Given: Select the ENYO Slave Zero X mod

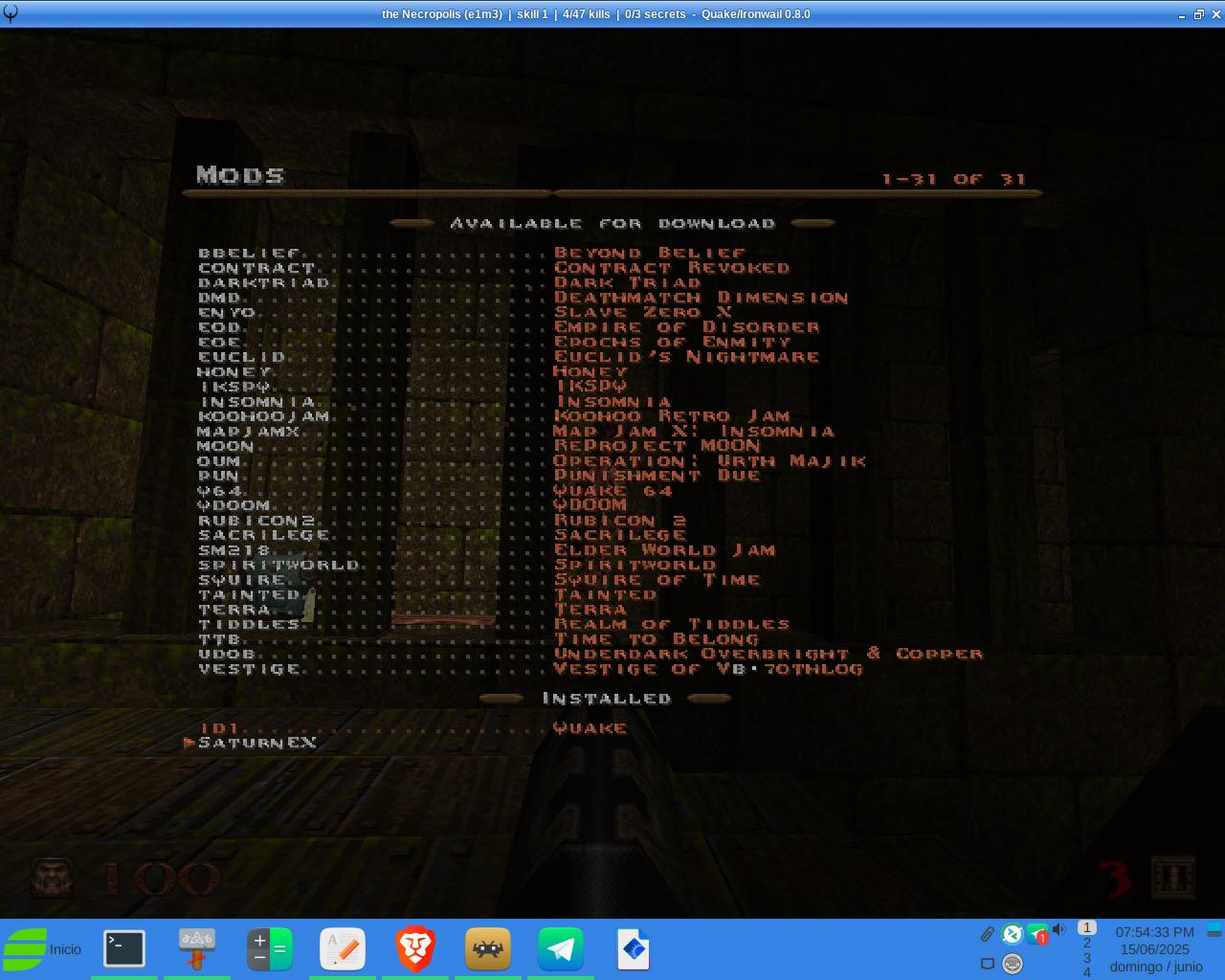Looking at the screenshot, I should pos(465,313).
